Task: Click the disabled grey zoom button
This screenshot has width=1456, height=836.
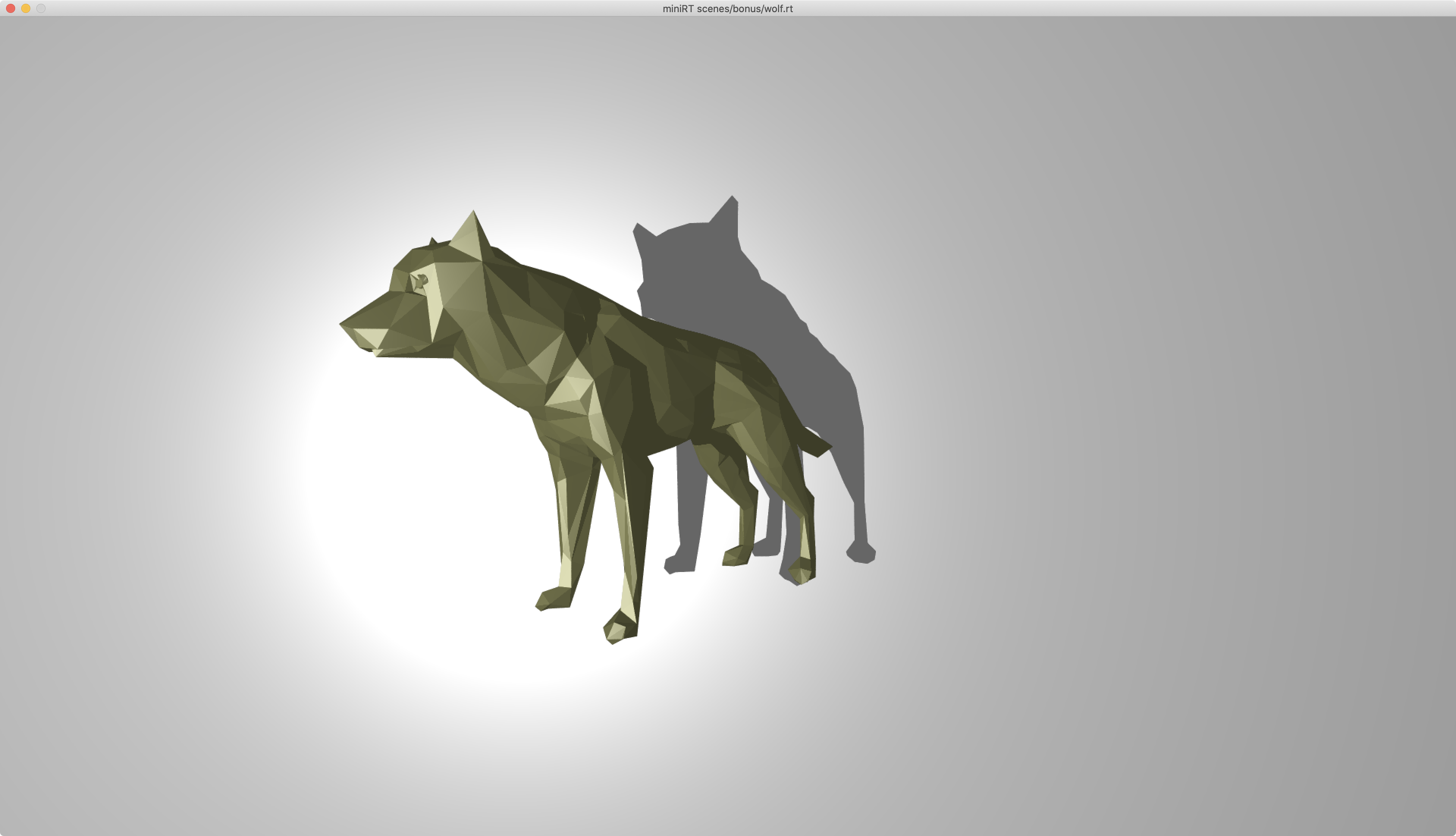Action: point(41,9)
